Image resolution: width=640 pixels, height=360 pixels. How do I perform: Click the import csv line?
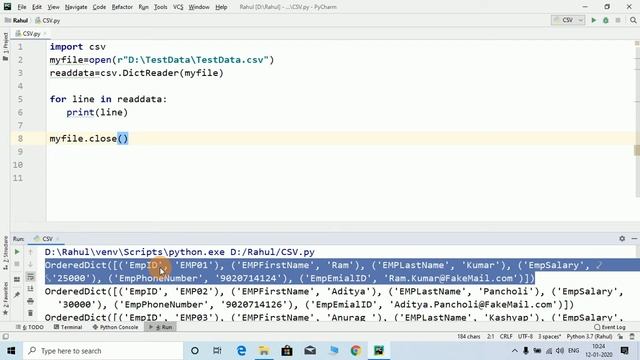tap(78, 47)
